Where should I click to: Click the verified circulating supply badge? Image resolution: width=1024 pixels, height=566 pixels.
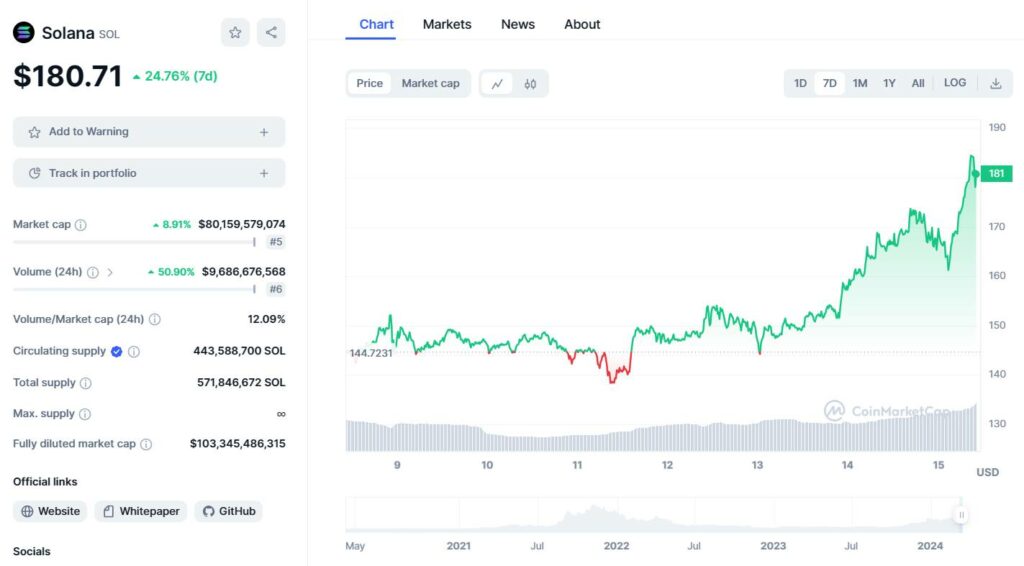click(x=116, y=352)
